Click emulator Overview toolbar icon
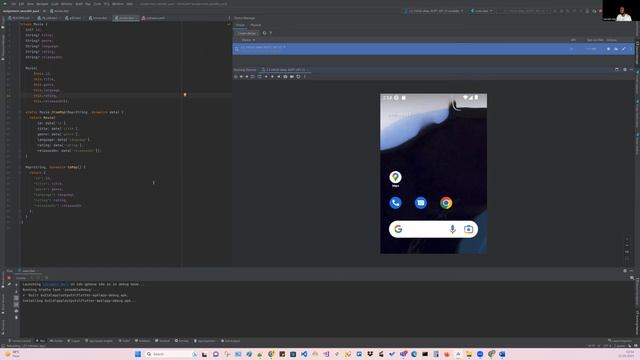This screenshot has width=640, height=360. tap(279, 76)
